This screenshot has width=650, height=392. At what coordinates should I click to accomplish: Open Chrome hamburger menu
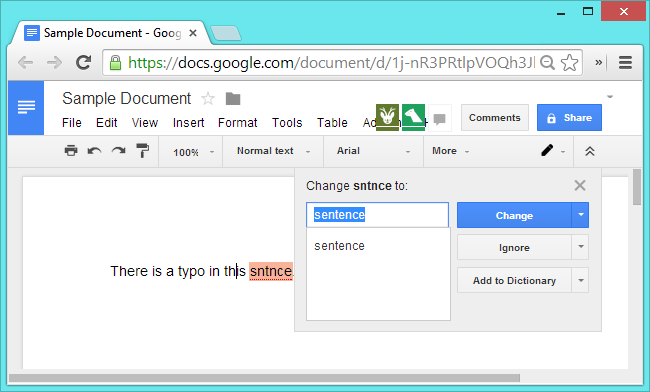pos(625,63)
